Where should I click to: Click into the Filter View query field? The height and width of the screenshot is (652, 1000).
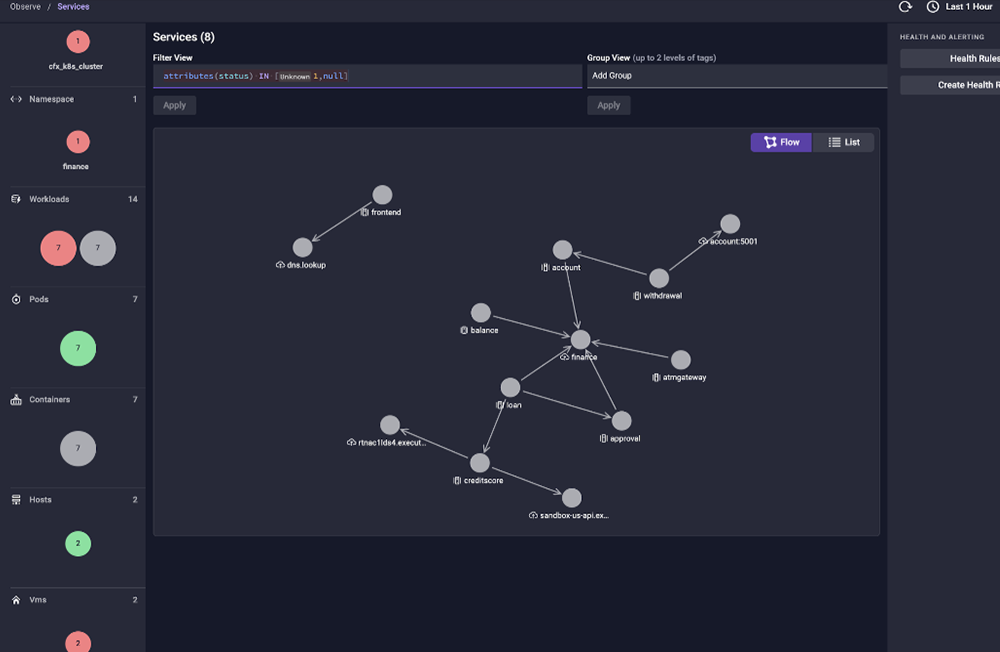click(x=367, y=76)
